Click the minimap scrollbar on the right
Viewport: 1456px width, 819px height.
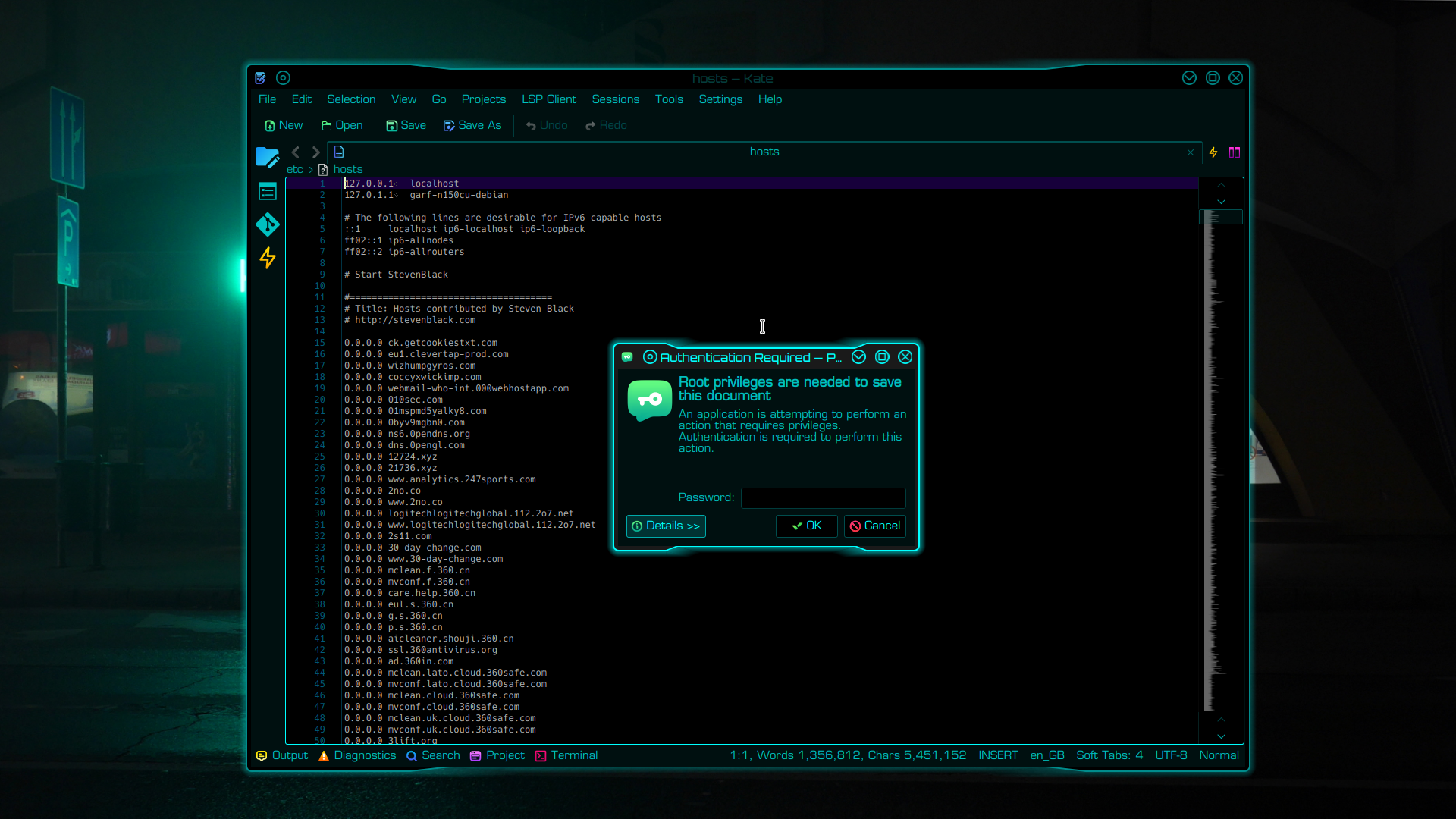tap(1221, 461)
